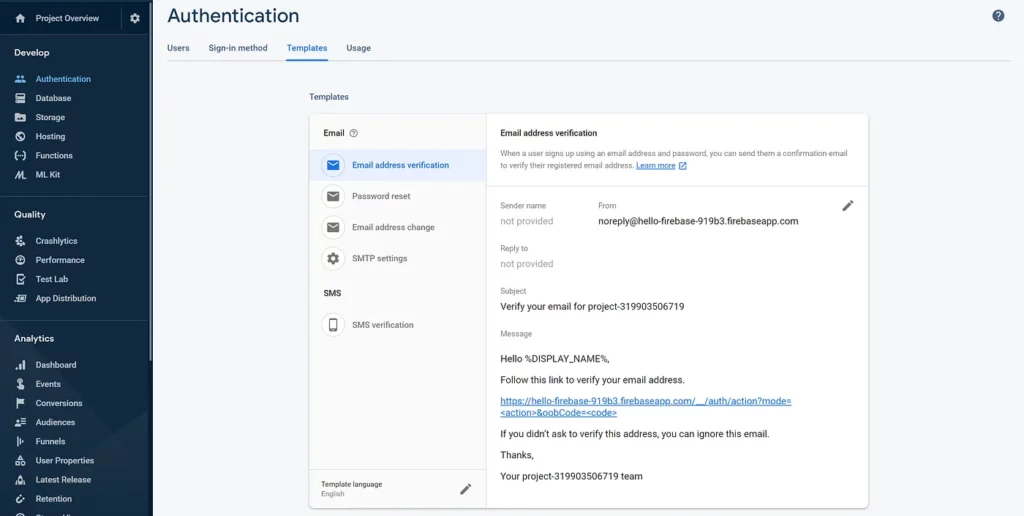The image size is (1024, 516).
Task: Click the Dashboard bar chart icon
Action: coord(20,365)
